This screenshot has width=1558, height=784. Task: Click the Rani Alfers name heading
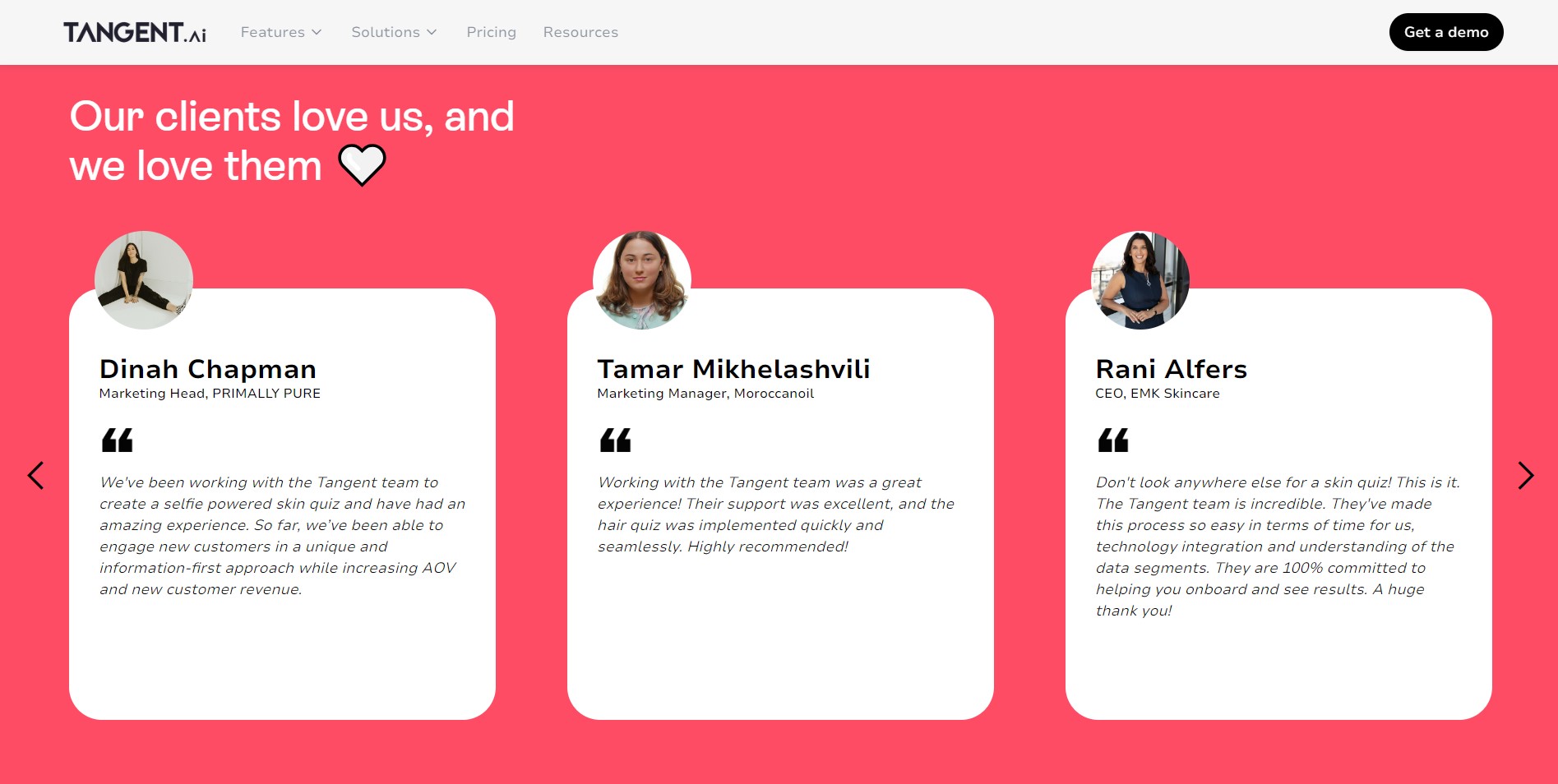(1171, 369)
